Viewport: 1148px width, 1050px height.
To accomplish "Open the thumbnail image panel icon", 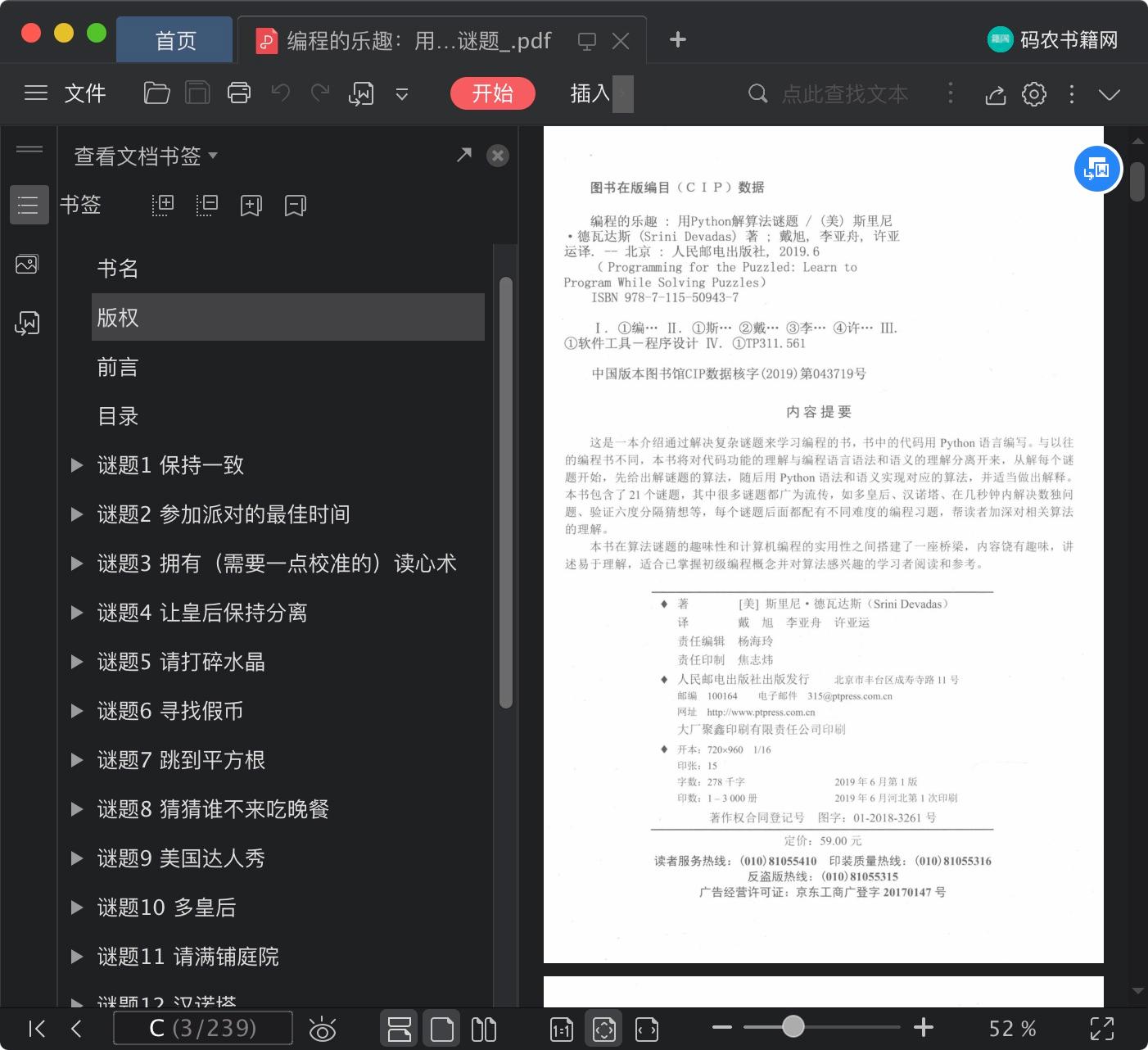I will (x=27, y=265).
